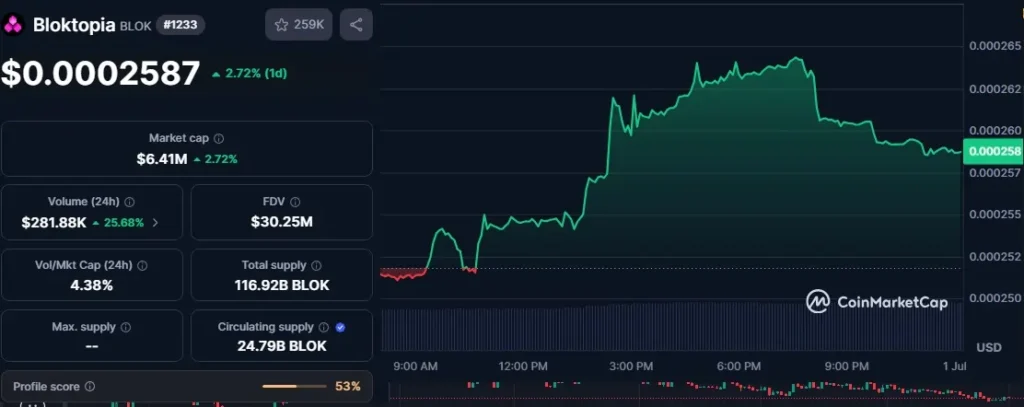Viewport: 1024px width, 407px height.
Task: Open Vol/Mkt Cap (24h) info icon
Action: [x=142, y=266]
